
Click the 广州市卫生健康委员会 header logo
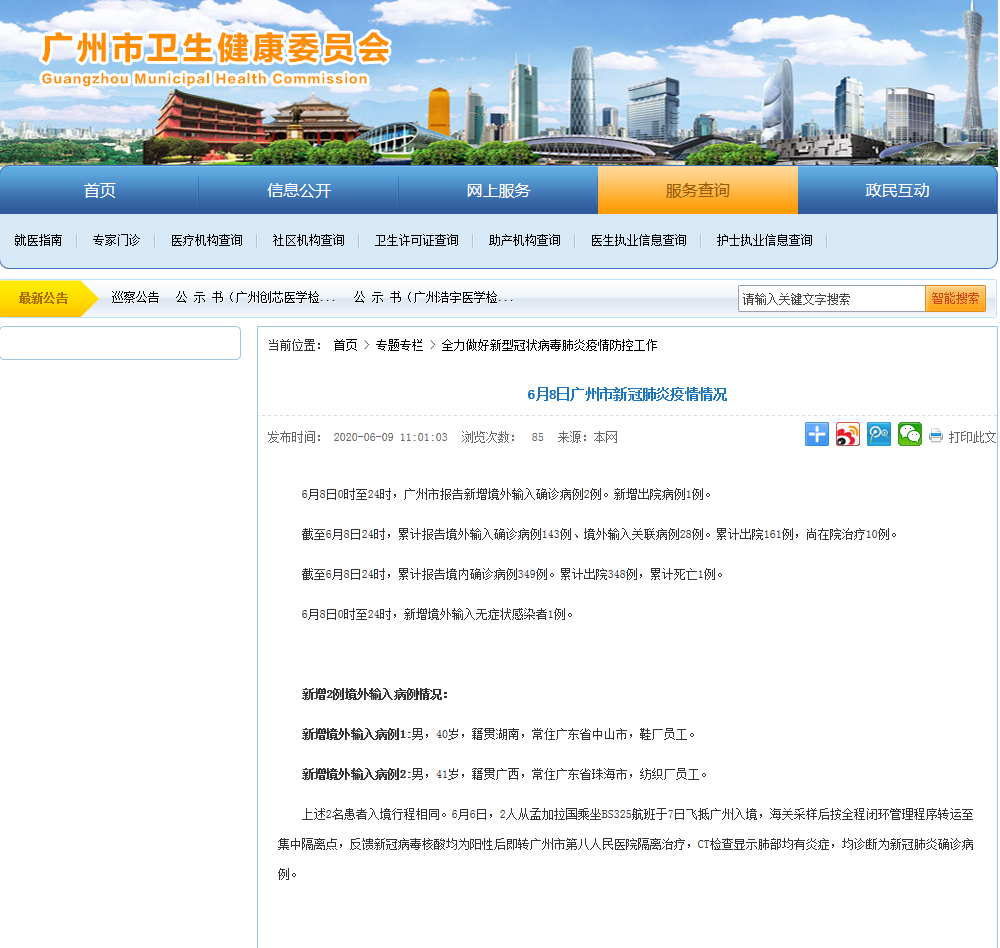pyautogui.click(x=216, y=48)
